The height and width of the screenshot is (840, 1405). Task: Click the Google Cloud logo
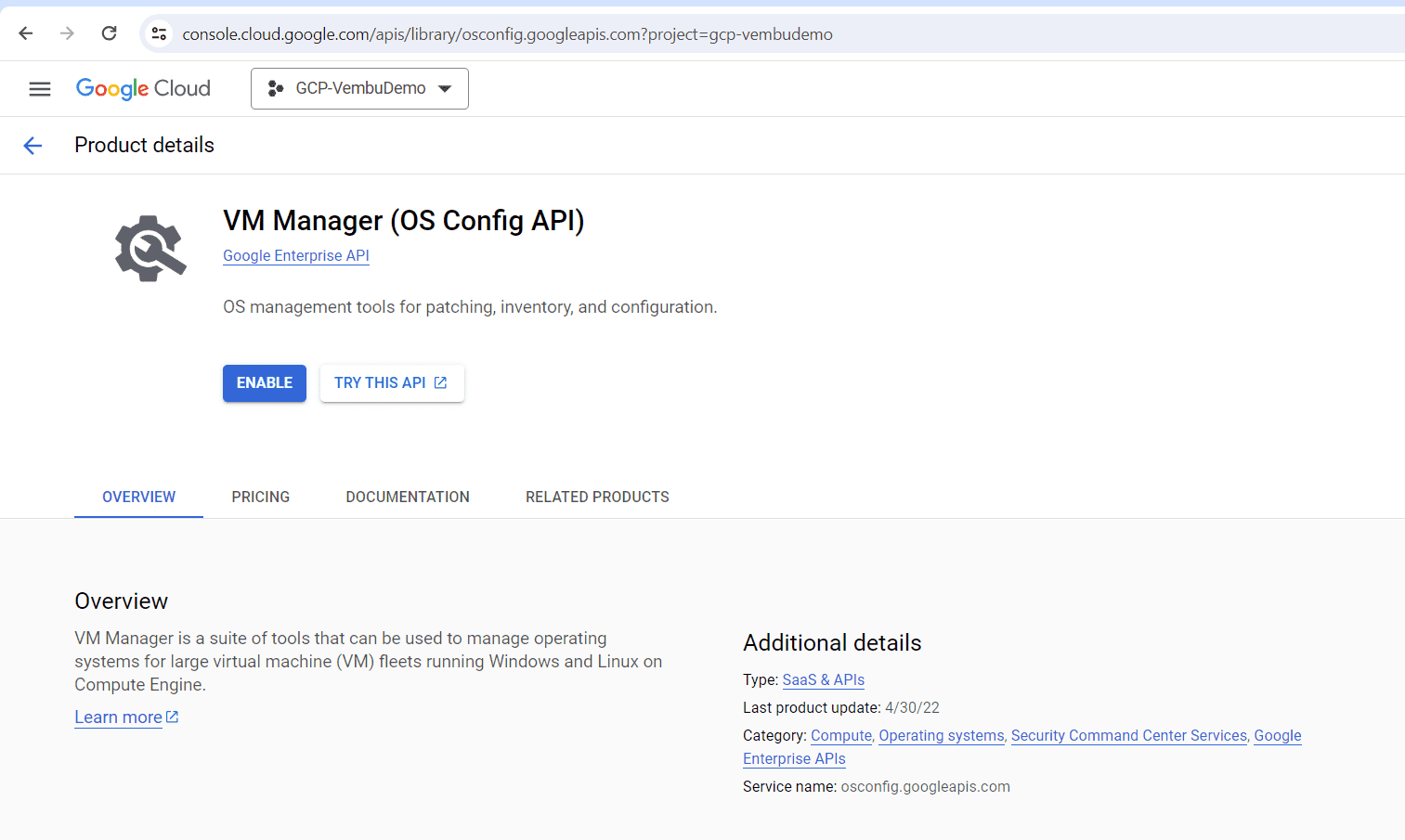point(143,88)
